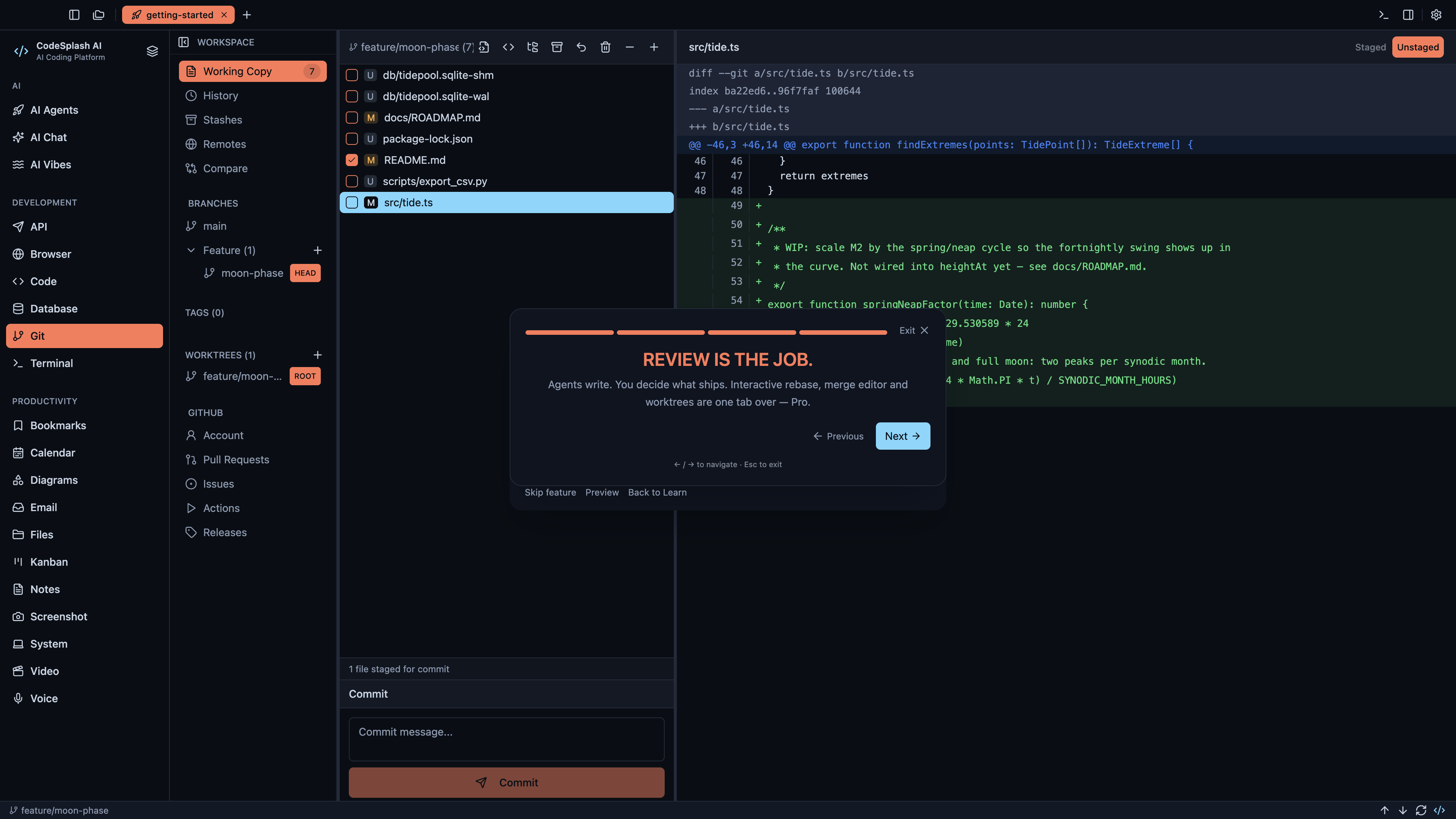The width and height of the screenshot is (1456, 819).
Task: Click the code brackets icon in the toolbar
Action: (508, 47)
